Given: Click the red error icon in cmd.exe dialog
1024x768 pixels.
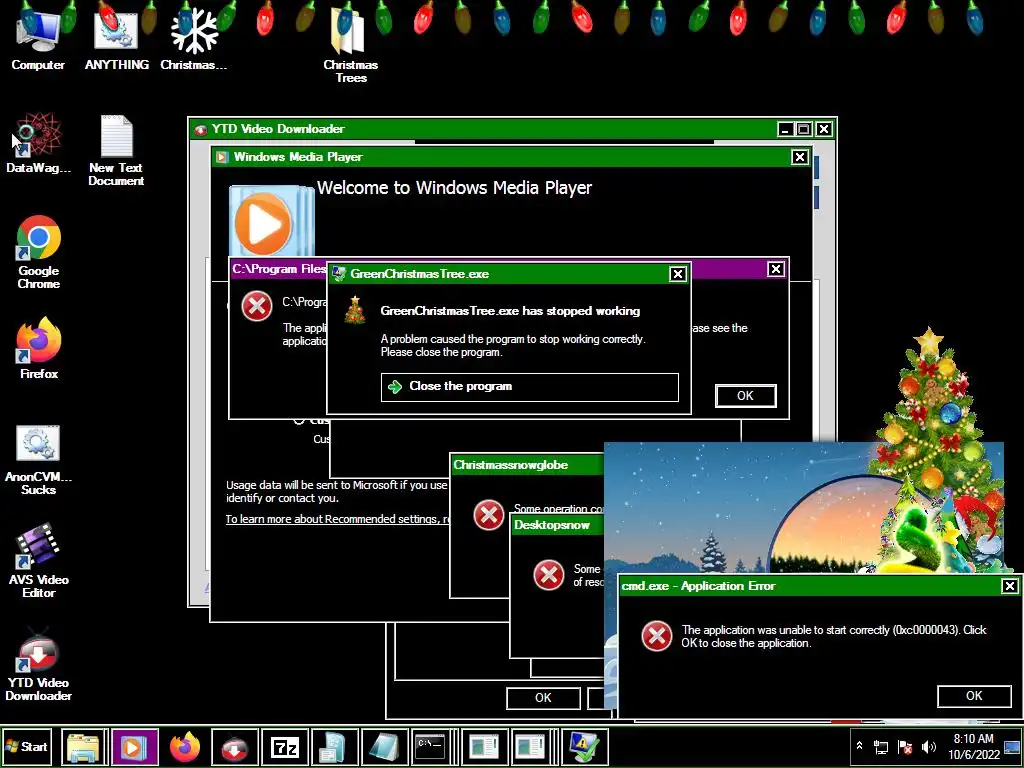Looking at the screenshot, I should pos(656,635).
